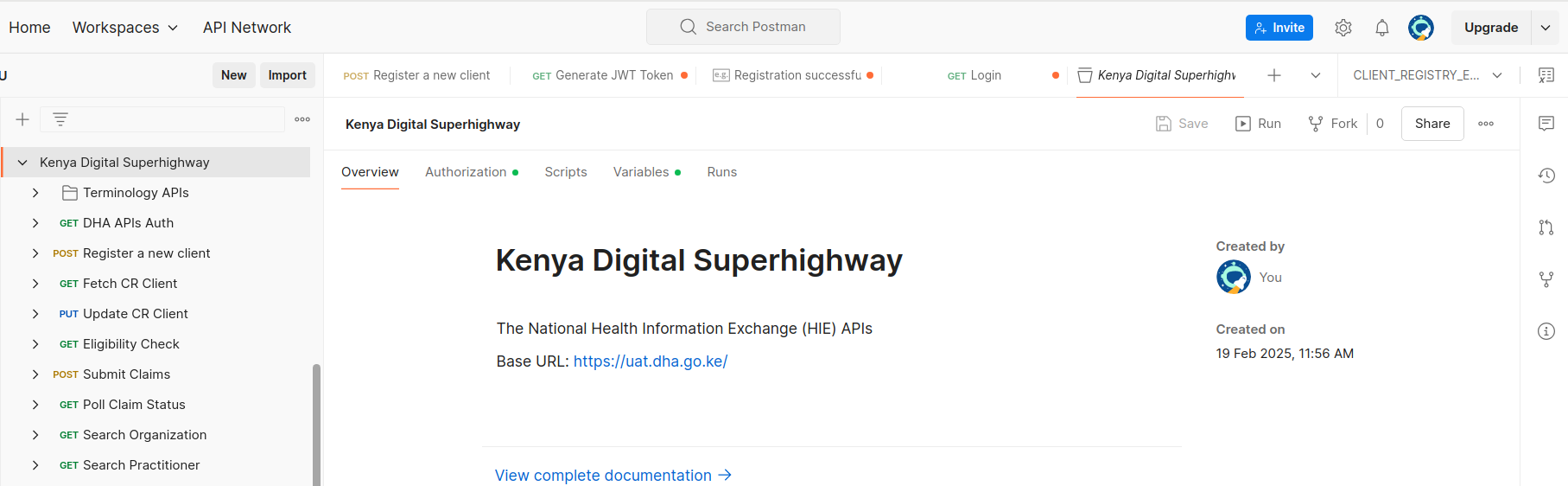Viewport: 1568px width, 486px height.
Task: Run the collection
Action: [1258, 124]
